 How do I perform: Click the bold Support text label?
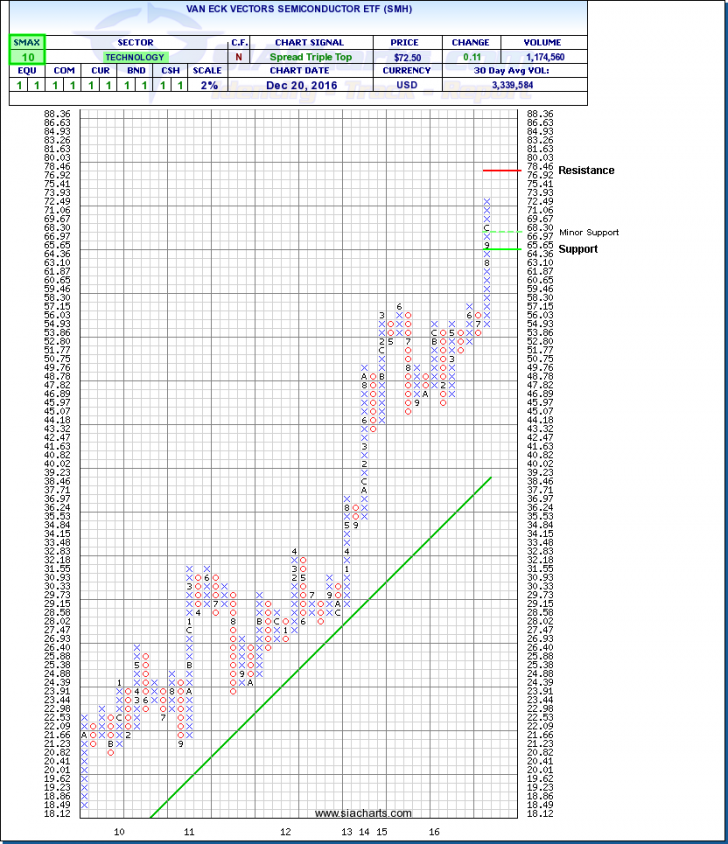(x=577, y=249)
